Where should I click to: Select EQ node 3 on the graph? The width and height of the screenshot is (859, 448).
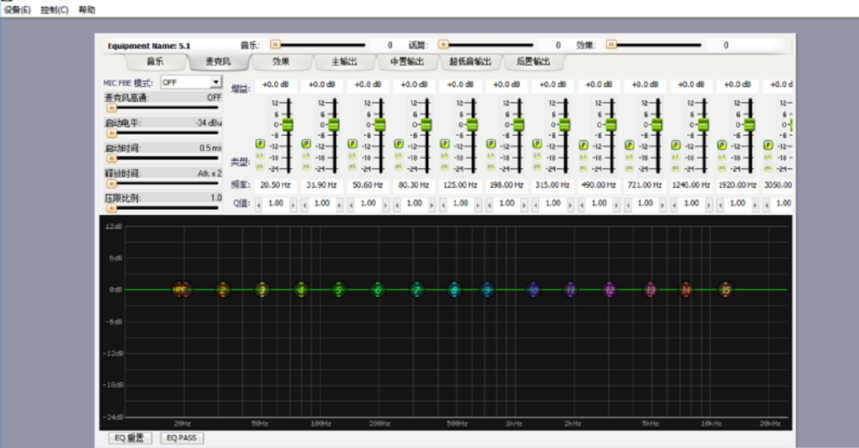pyautogui.click(x=262, y=290)
